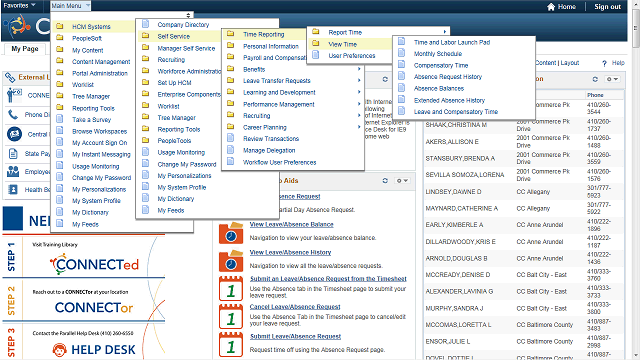Click the refresh icon in Job Aids header
This screenshot has width=640, height=360.
[385, 180]
